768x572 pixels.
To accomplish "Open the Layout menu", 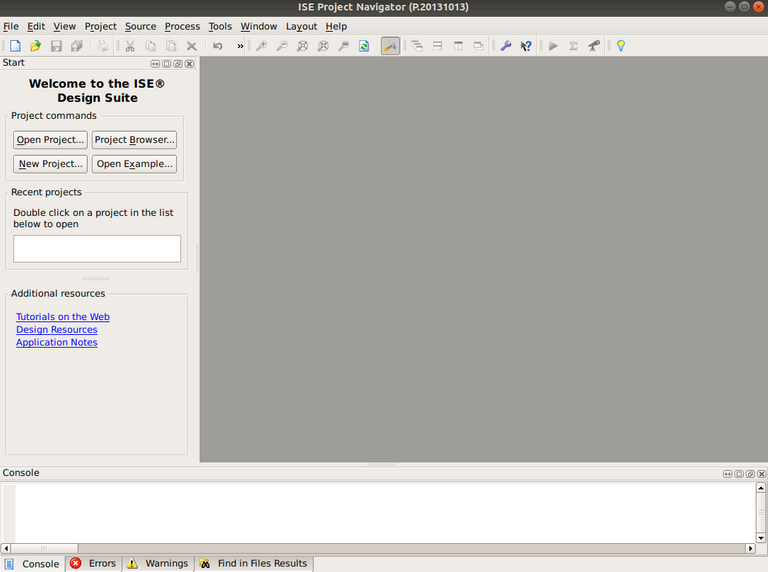I will click(301, 26).
